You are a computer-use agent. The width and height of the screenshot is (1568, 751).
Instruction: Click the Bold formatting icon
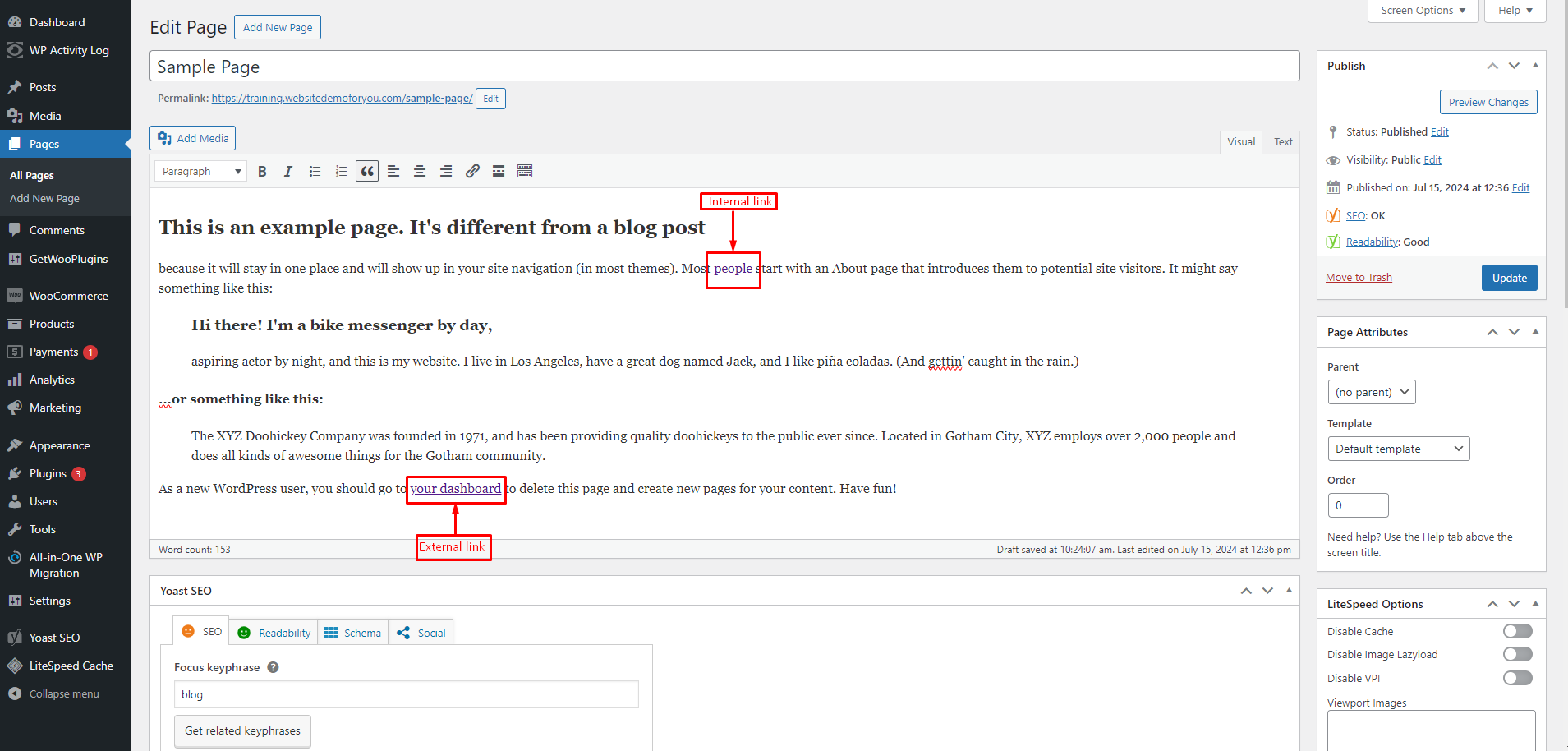coord(262,172)
